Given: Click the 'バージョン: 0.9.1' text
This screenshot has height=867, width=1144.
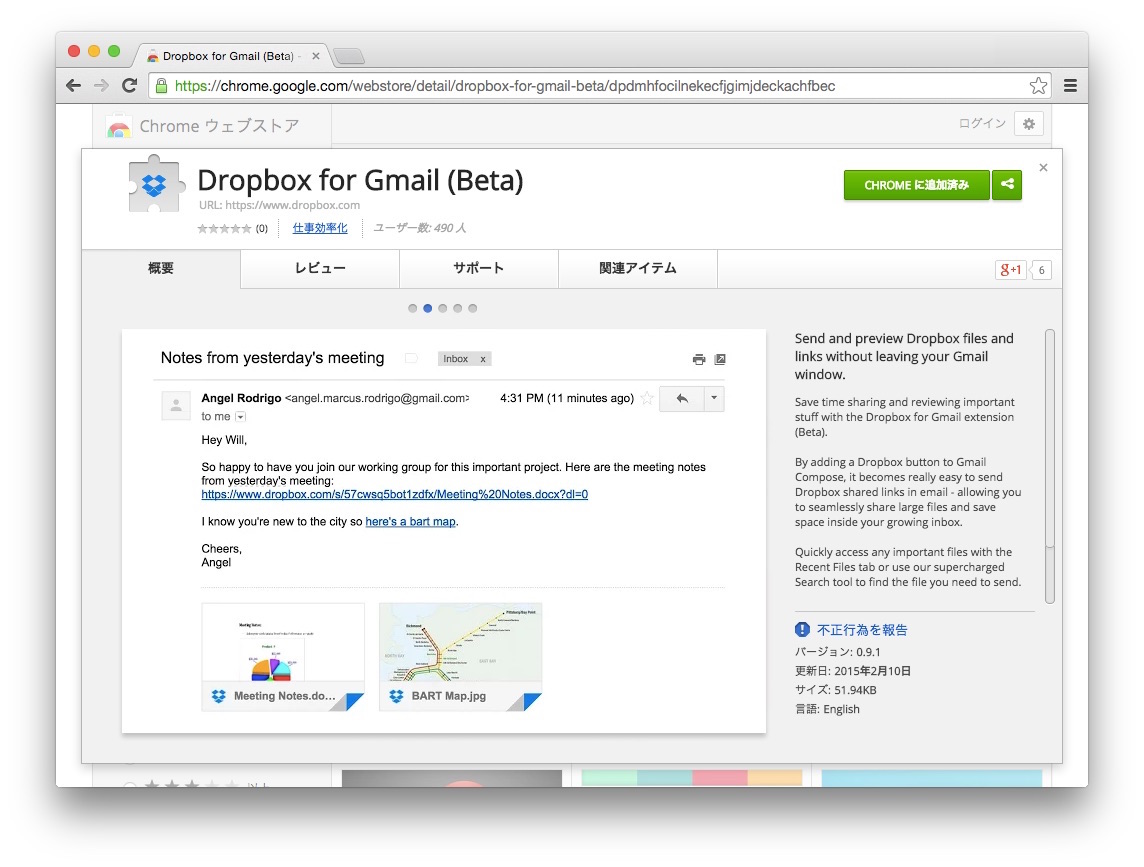Looking at the screenshot, I should (838, 652).
